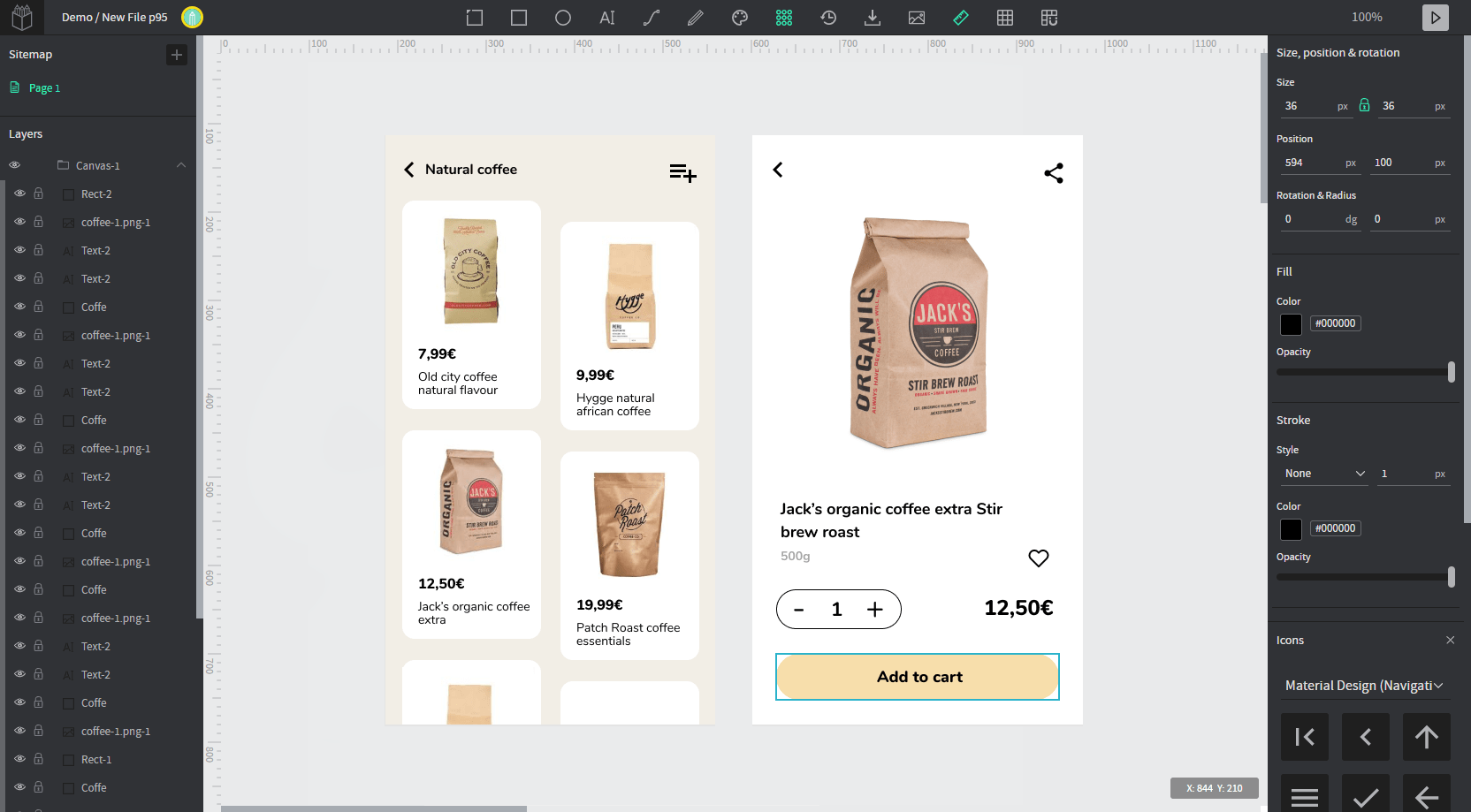Viewport: 1471px width, 812px height.
Task: Select the pencil drawing tool
Action: point(696,18)
